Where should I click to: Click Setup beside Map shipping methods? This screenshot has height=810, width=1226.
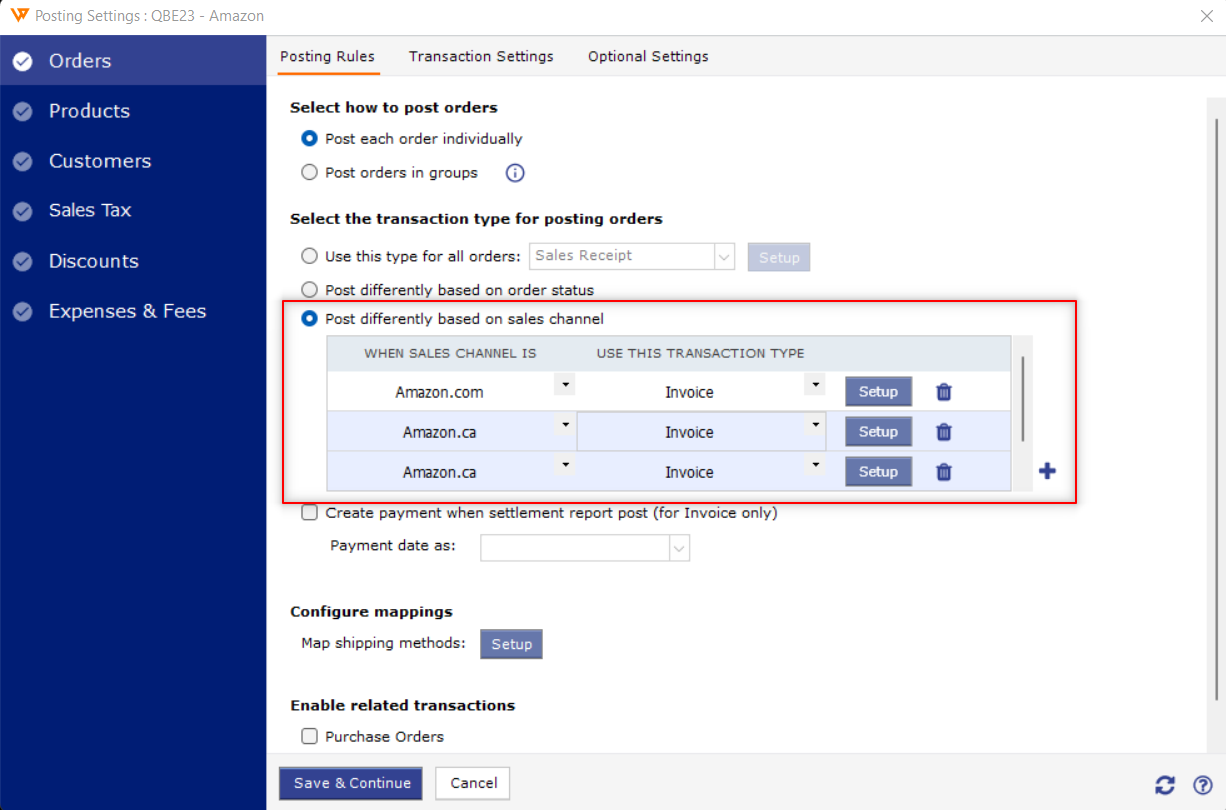click(x=511, y=644)
